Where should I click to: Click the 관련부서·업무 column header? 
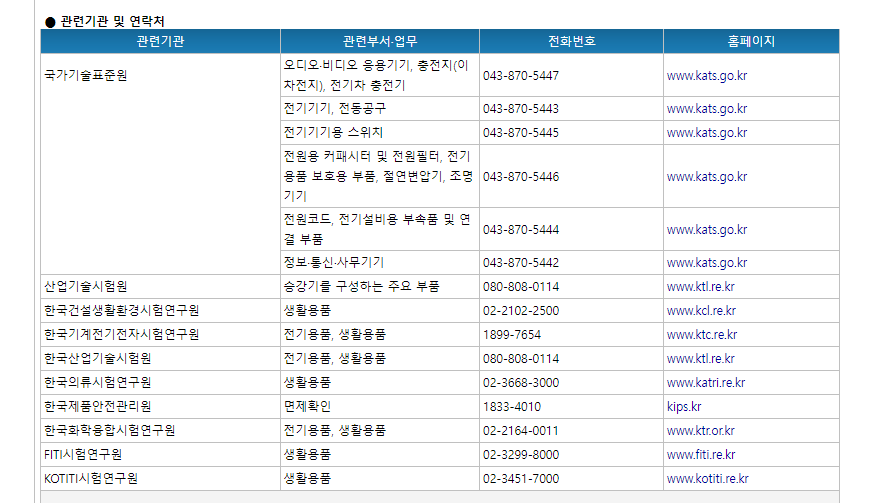click(380, 41)
